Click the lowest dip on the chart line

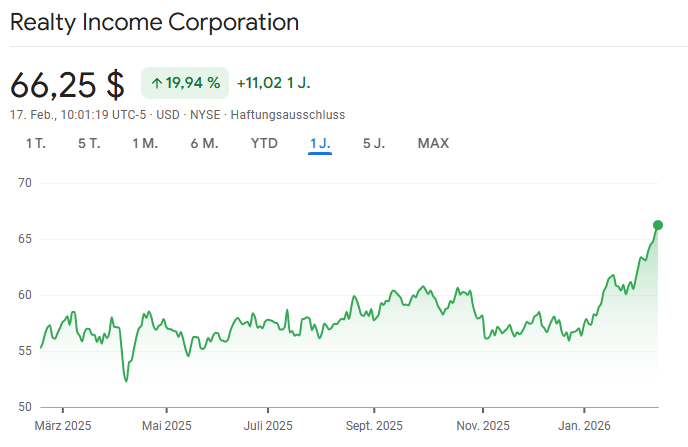tap(126, 381)
